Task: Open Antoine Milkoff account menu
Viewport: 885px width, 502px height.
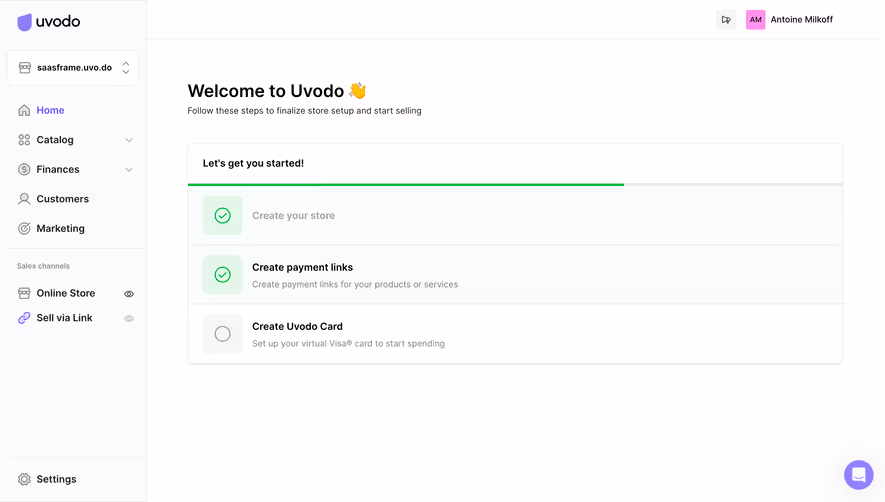Action: tap(801, 20)
